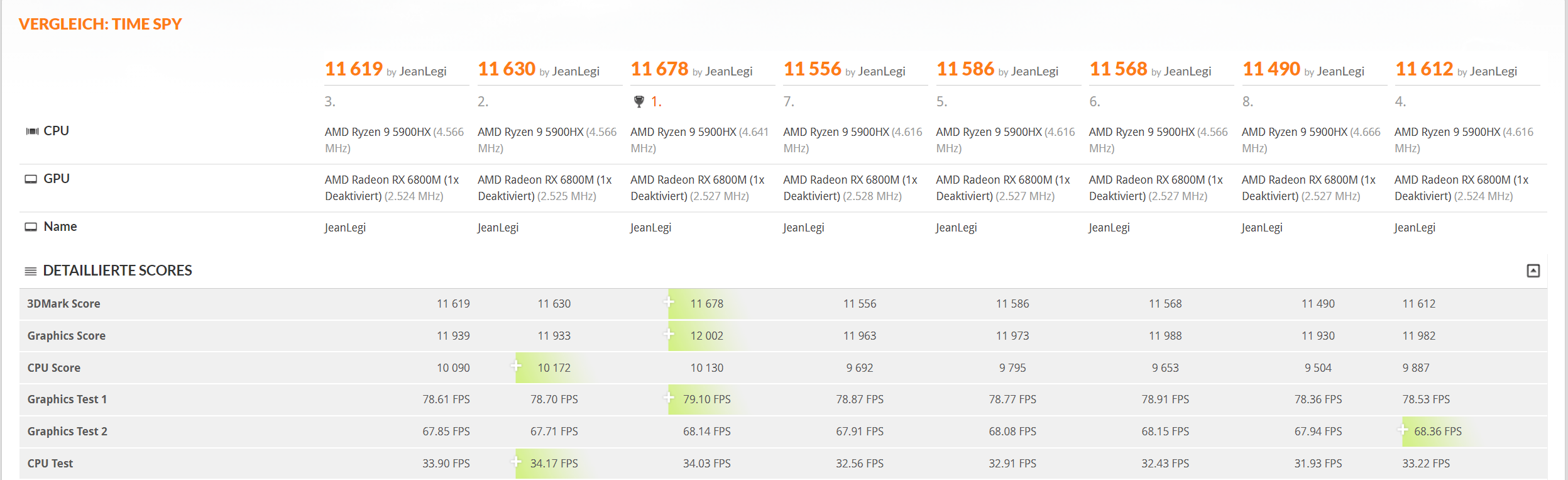Screen dimensions: 1568x480
Task: Open the 11 612 score result
Action: click(1424, 69)
